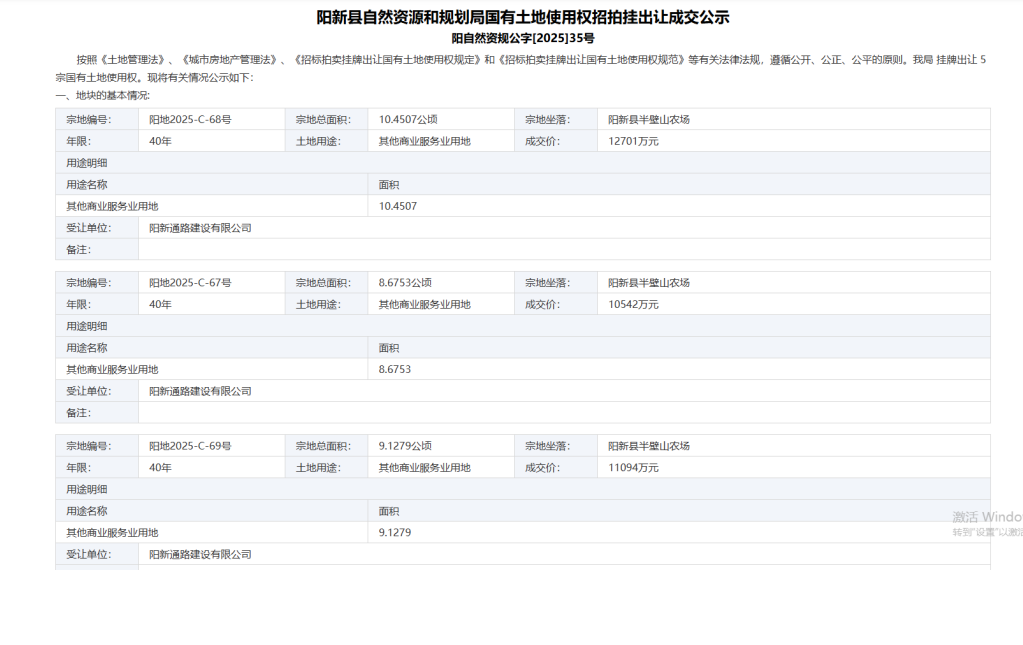The width and height of the screenshot is (1023, 645).
Task: Click the empty 备注 field of parcel C-67
Action: pyautogui.click(x=563, y=412)
